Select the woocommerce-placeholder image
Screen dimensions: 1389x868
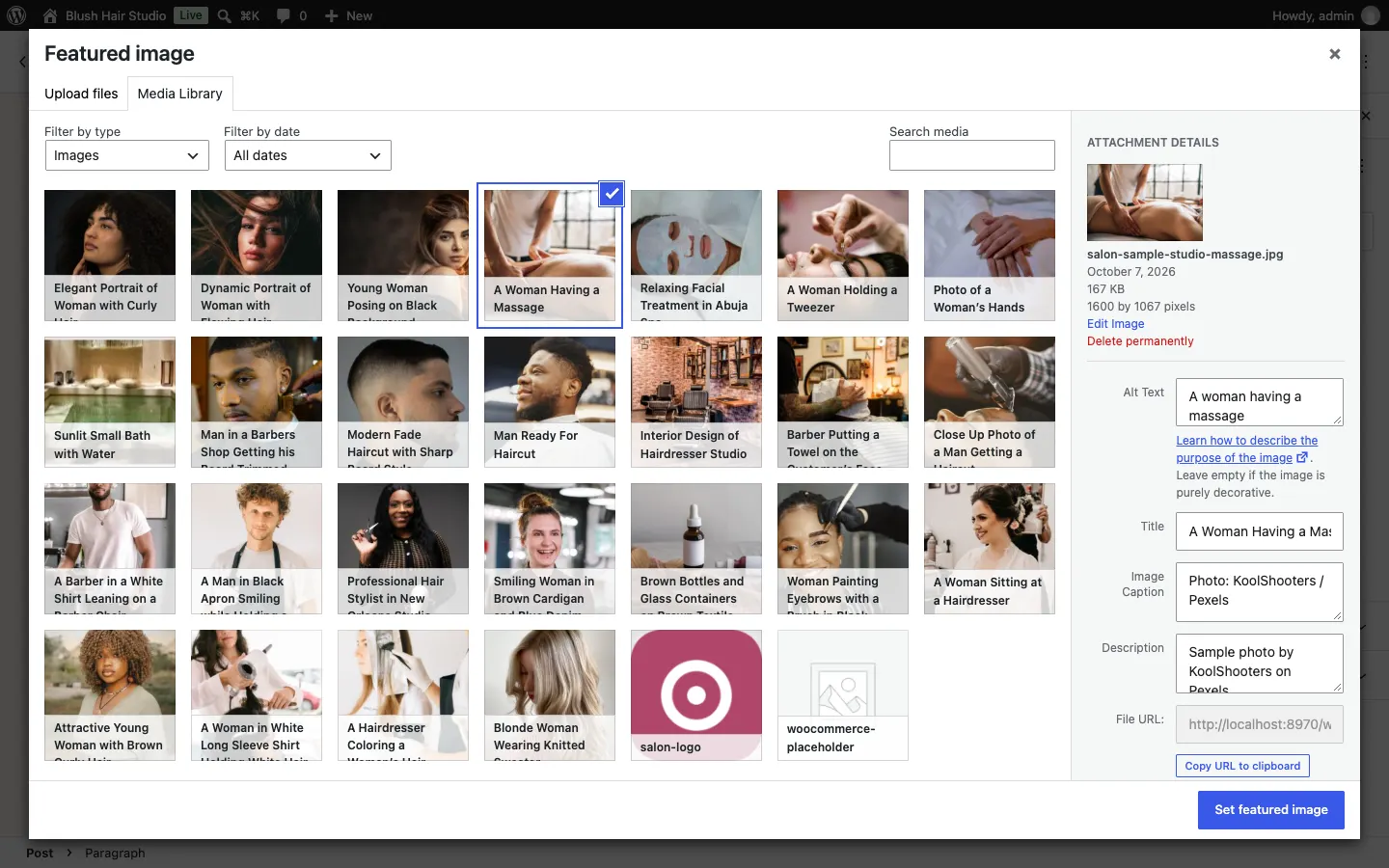[x=843, y=695]
